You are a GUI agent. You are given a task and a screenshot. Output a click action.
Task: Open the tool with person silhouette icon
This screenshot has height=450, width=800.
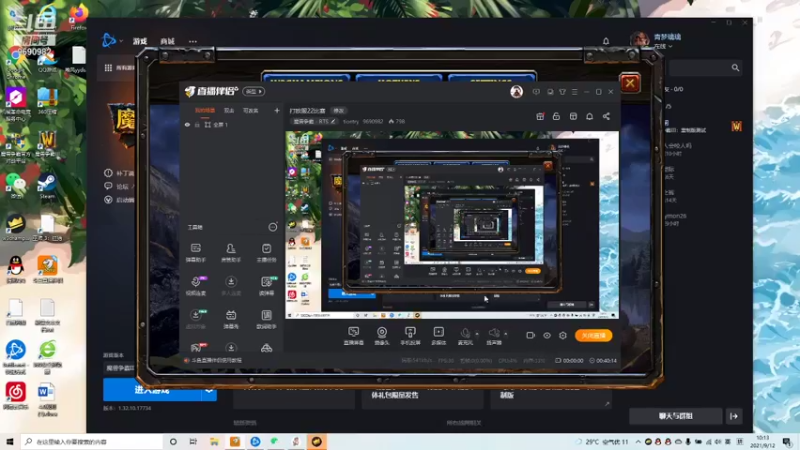[231, 253]
